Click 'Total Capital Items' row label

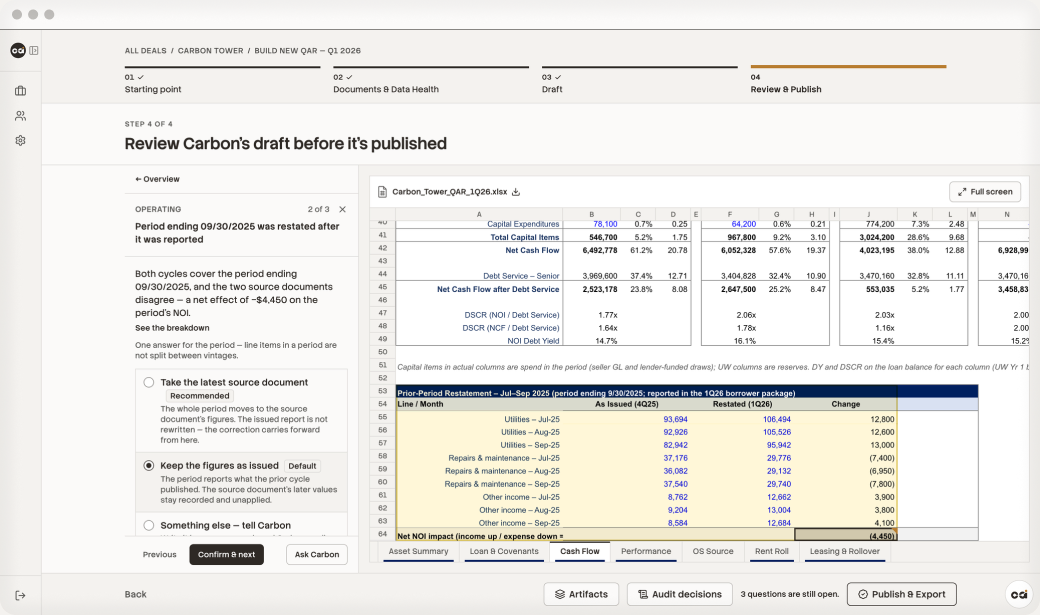pos(525,238)
